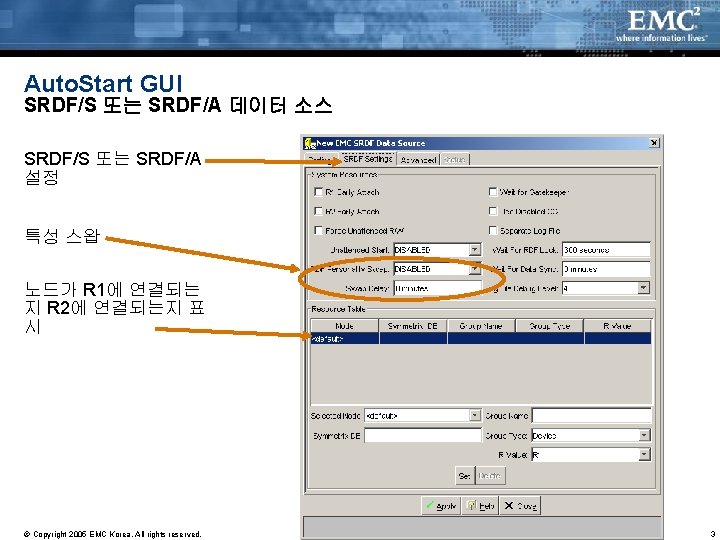Click the Wait For RDF Link field
The width and height of the screenshot is (720, 540).
tap(606, 250)
